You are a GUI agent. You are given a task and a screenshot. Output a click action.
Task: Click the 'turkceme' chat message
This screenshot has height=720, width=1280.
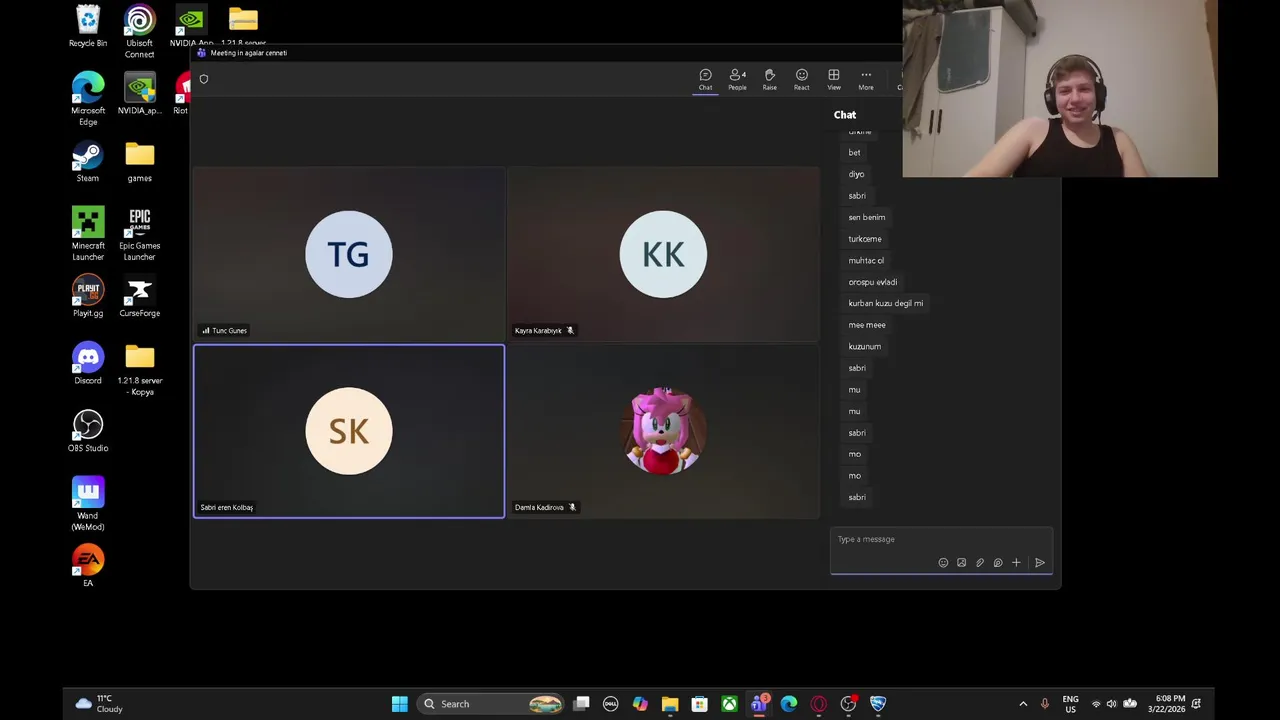click(x=865, y=239)
